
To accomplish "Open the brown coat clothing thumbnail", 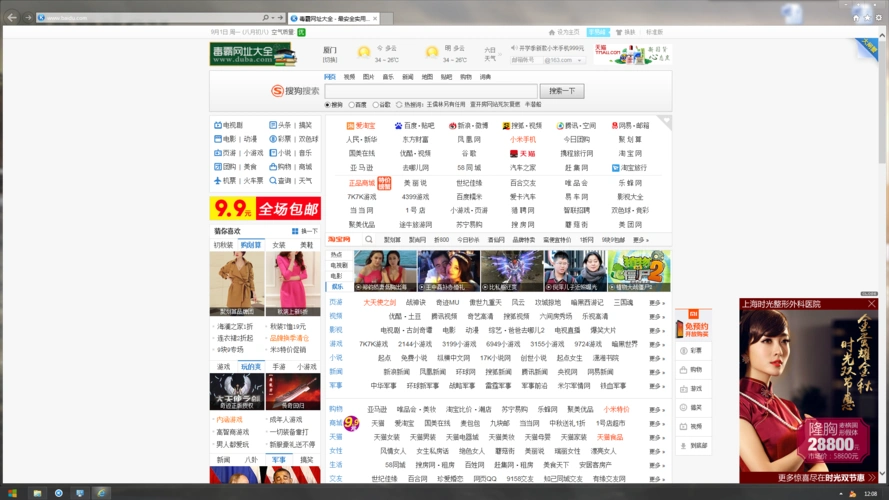I will pos(237,283).
